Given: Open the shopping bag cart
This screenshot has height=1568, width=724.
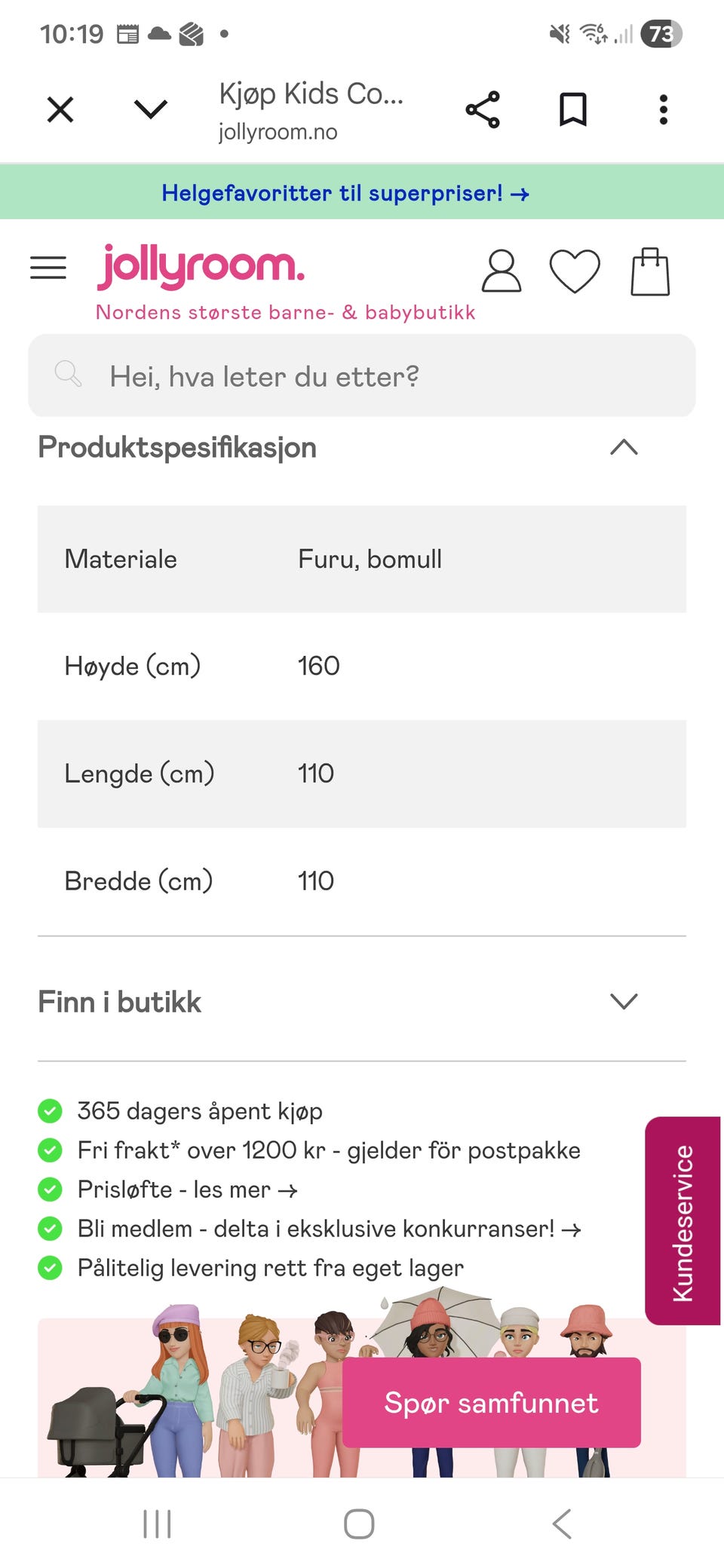Looking at the screenshot, I should pos(650,271).
